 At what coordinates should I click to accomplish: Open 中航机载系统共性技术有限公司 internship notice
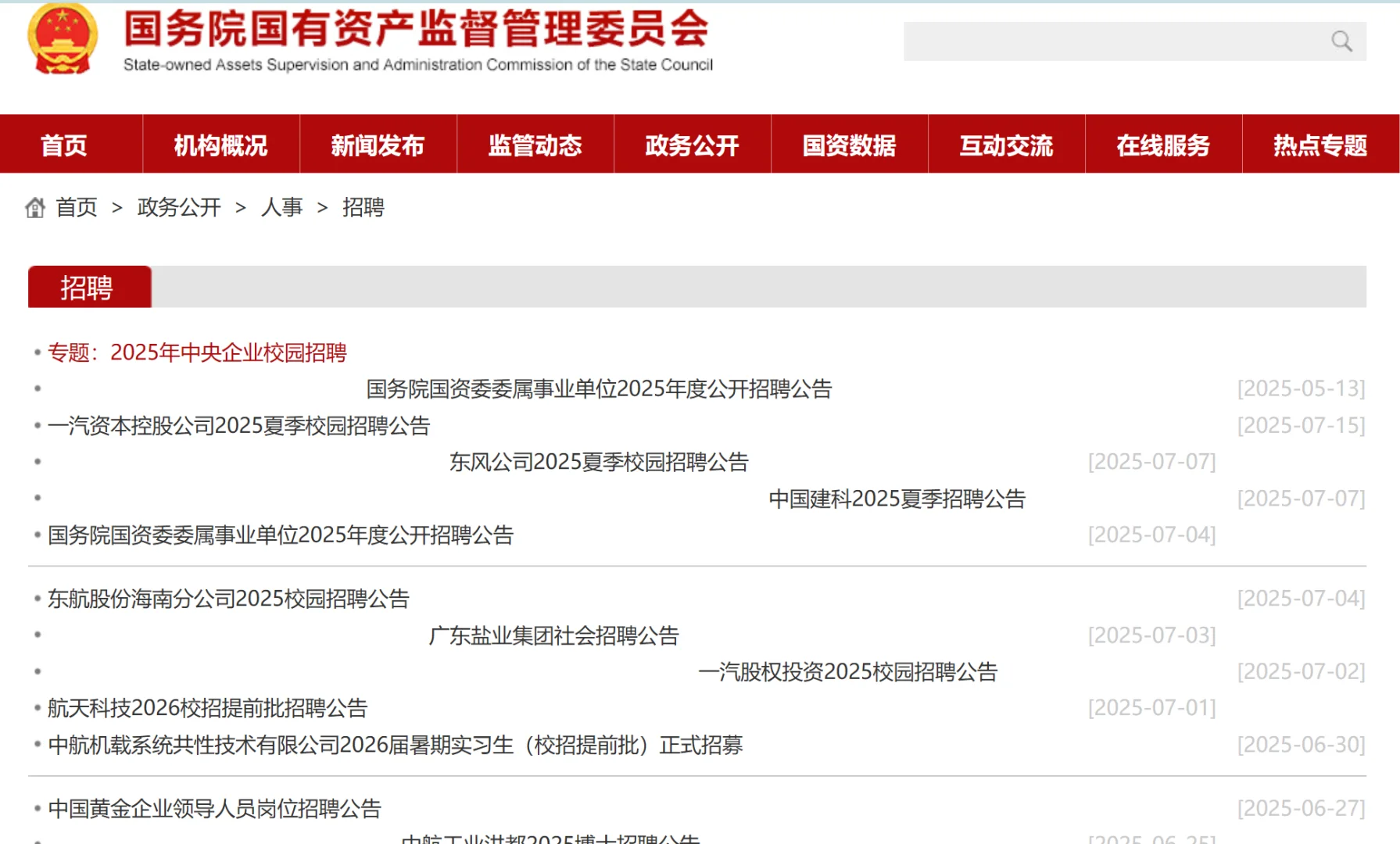pyautogui.click(x=396, y=745)
